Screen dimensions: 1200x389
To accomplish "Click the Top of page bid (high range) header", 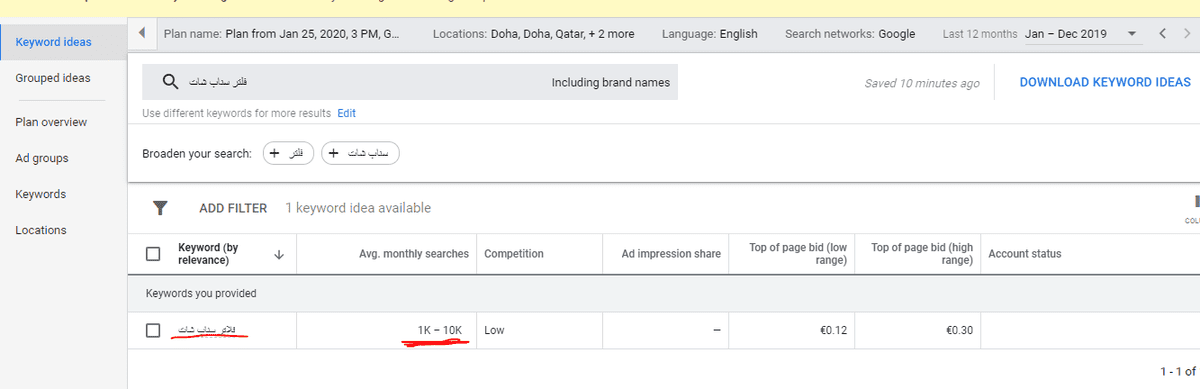I will (922, 254).
